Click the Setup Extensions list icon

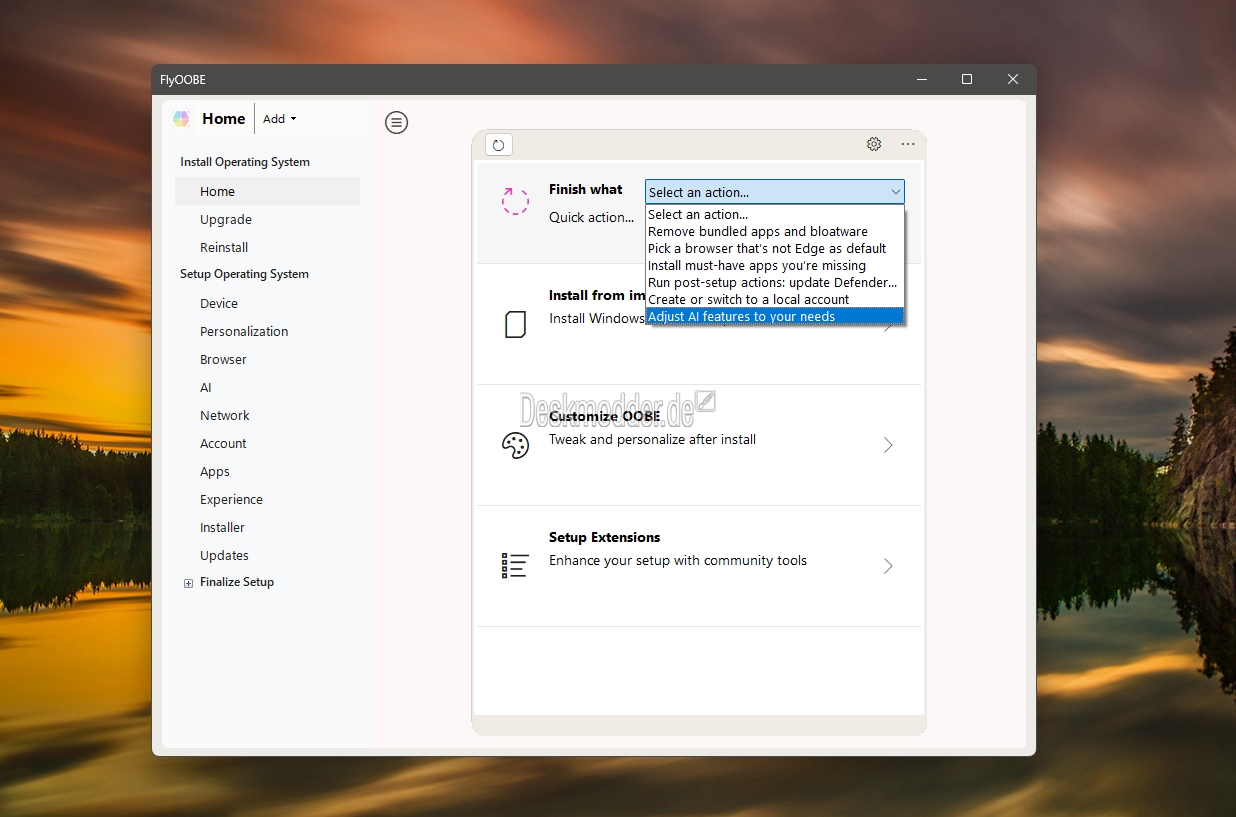tap(515, 566)
